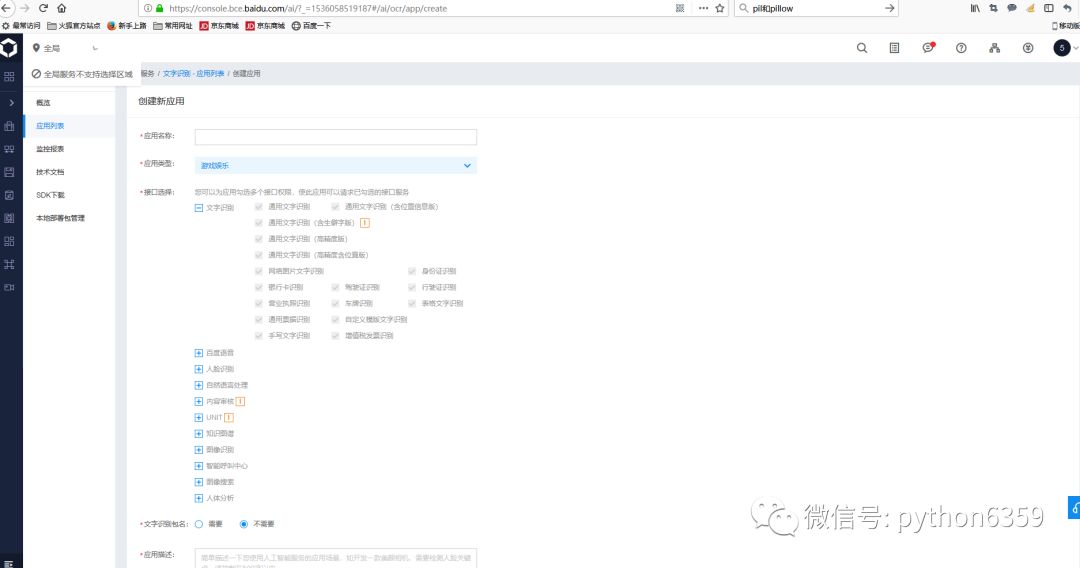Viewport: 1080px width, 568px height.
Task: Expand the 人体分析 interface group
Action: tap(199, 498)
